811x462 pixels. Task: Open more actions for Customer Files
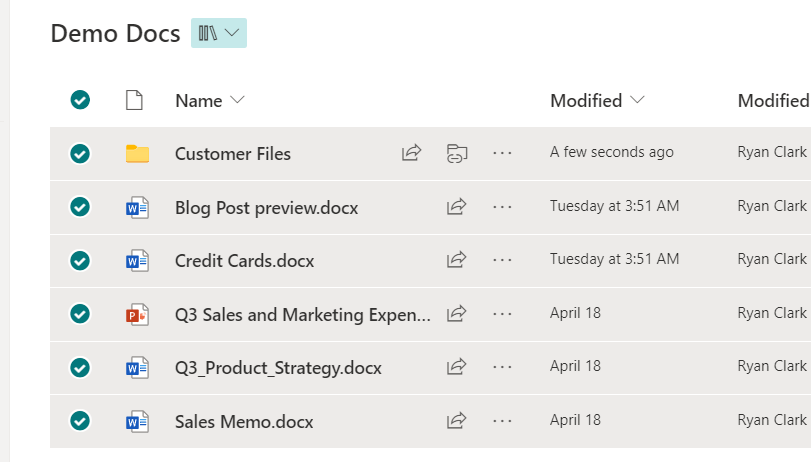pyautogui.click(x=502, y=153)
